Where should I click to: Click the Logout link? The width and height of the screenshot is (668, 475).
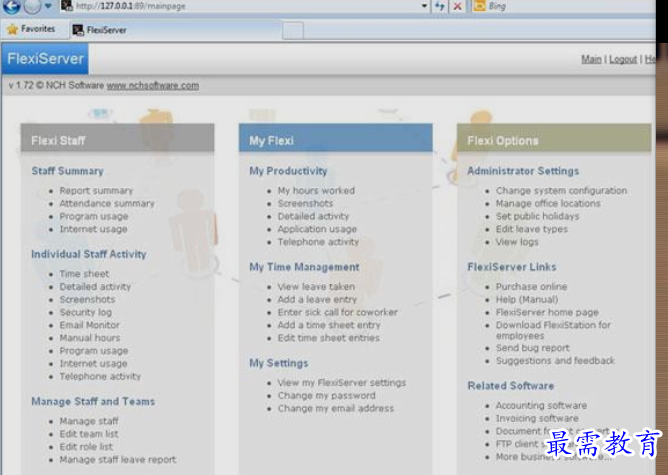[623, 59]
